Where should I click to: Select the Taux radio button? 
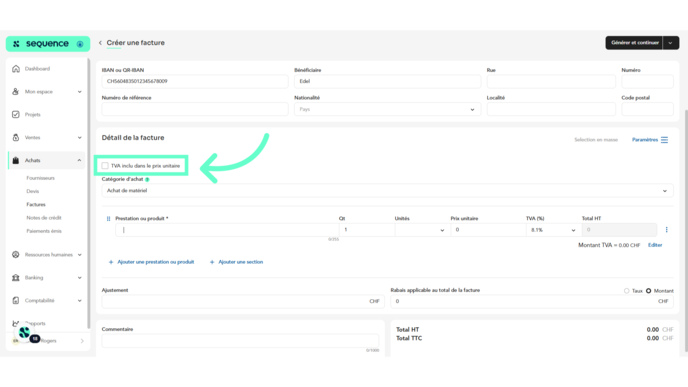pyautogui.click(x=627, y=291)
